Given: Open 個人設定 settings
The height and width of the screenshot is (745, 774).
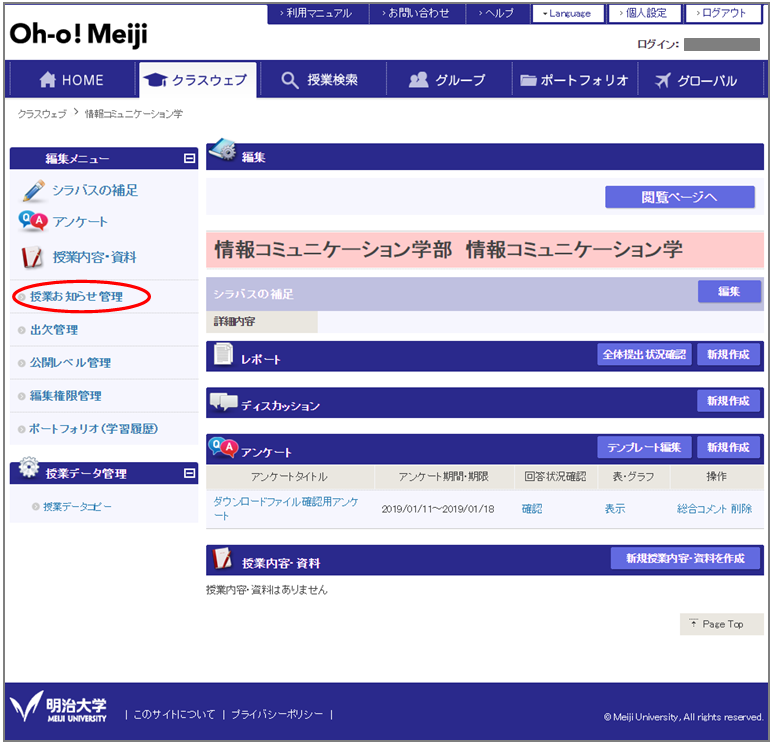Looking at the screenshot, I should coord(645,13).
